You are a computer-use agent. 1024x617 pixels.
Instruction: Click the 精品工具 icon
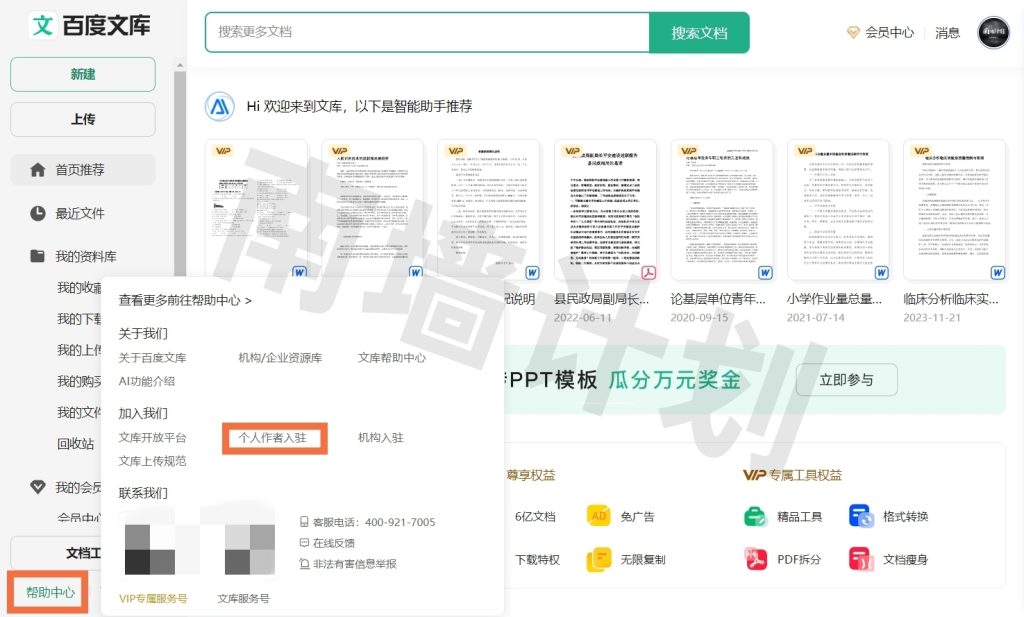tap(756, 516)
